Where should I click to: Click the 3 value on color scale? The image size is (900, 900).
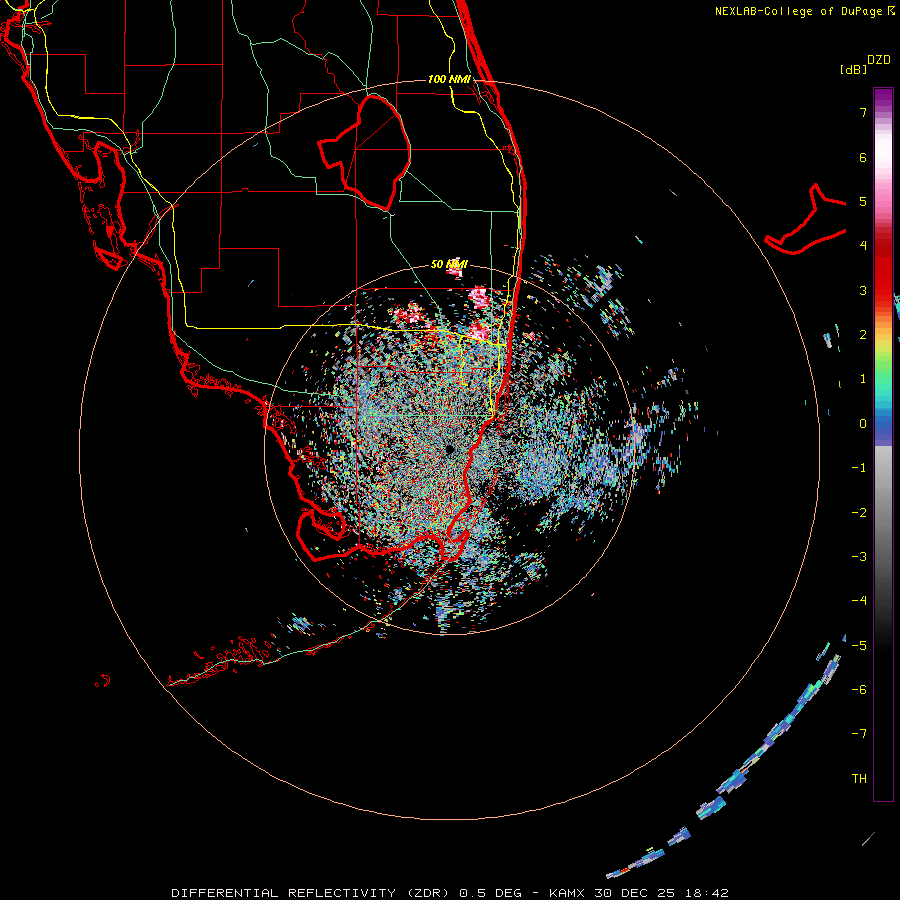pyautogui.click(x=863, y=290)
